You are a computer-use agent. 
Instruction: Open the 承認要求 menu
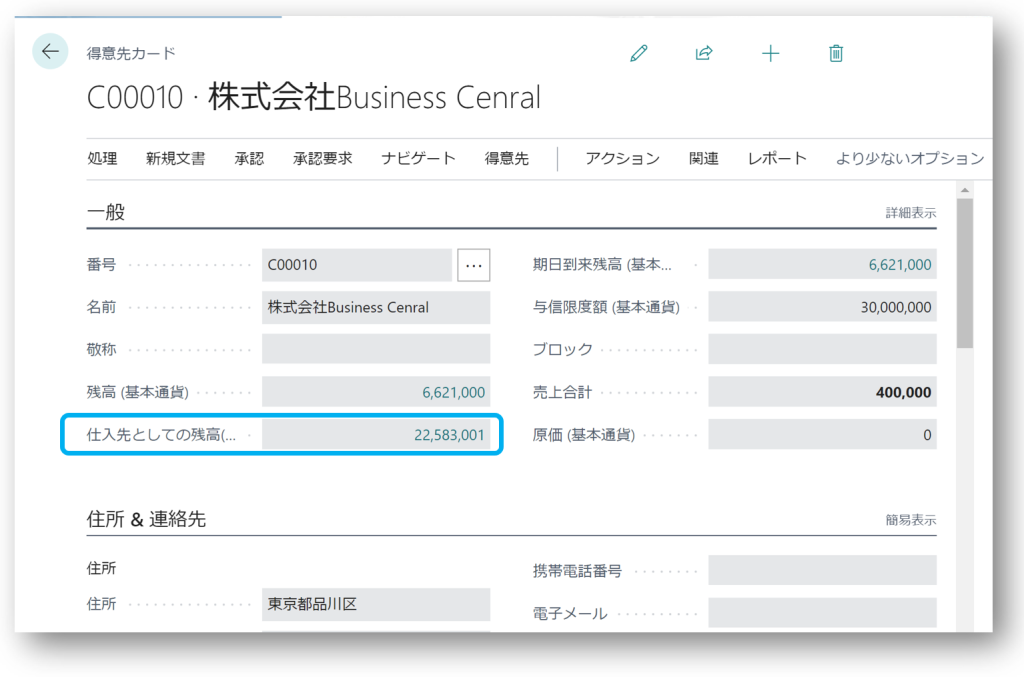point(323,159)
